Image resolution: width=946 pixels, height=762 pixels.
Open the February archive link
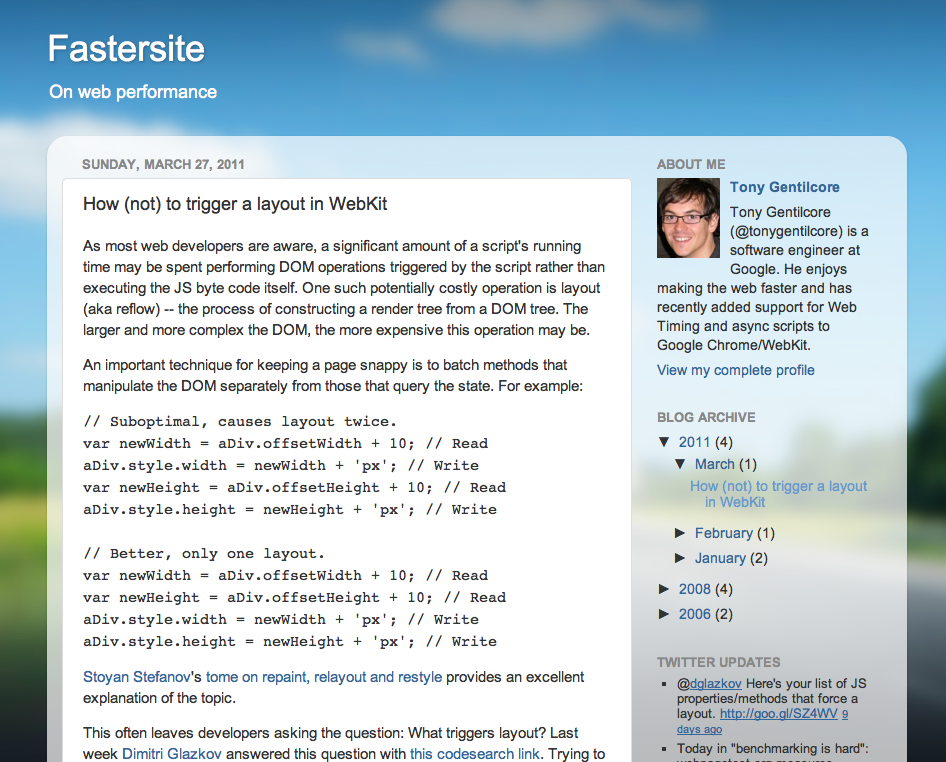tap(723, 533)
